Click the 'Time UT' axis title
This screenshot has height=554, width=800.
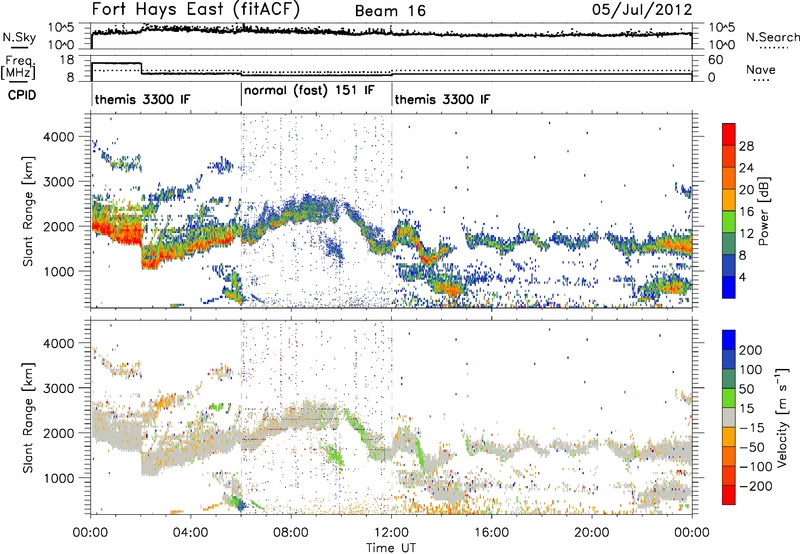(x=391, y=548)
